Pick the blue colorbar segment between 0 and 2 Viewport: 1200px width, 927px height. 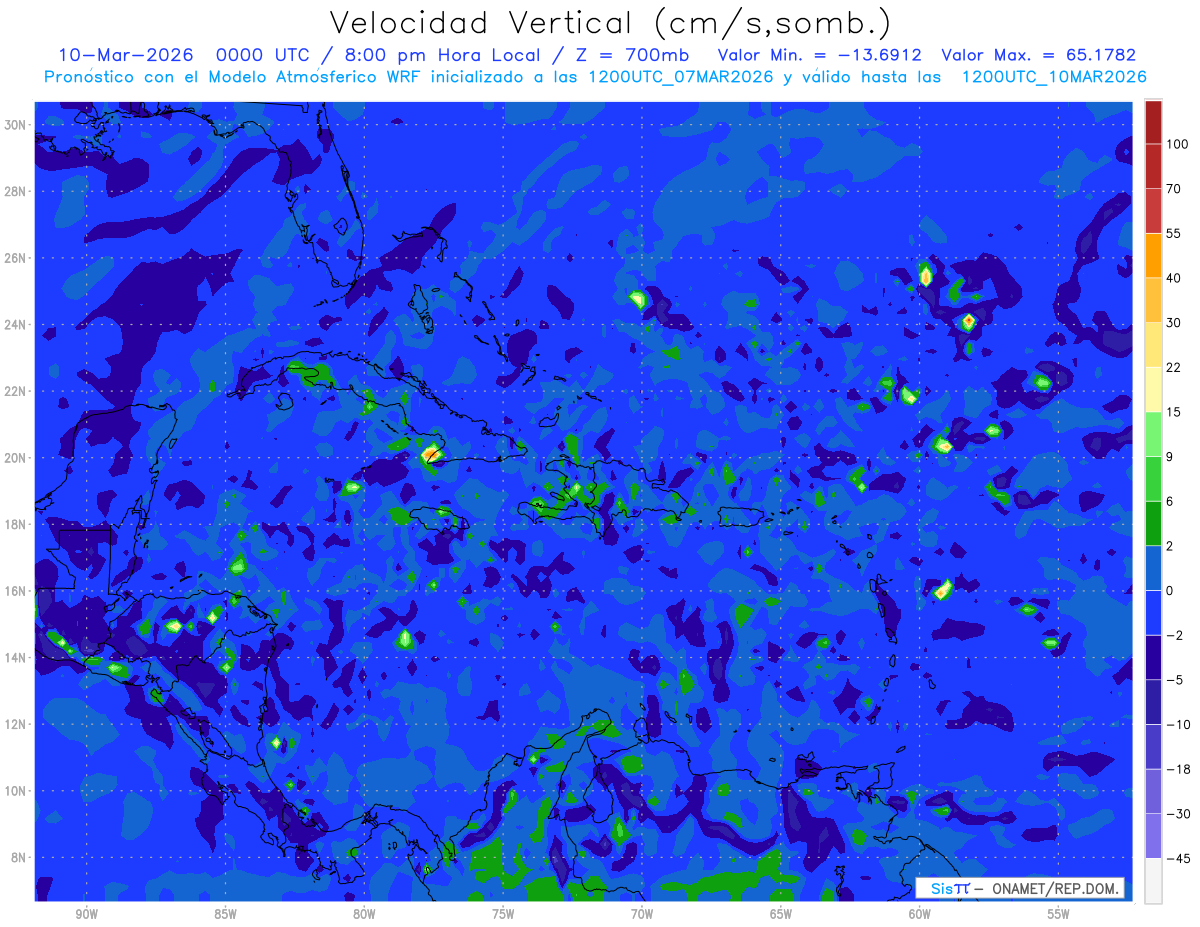pos(1153,568)
